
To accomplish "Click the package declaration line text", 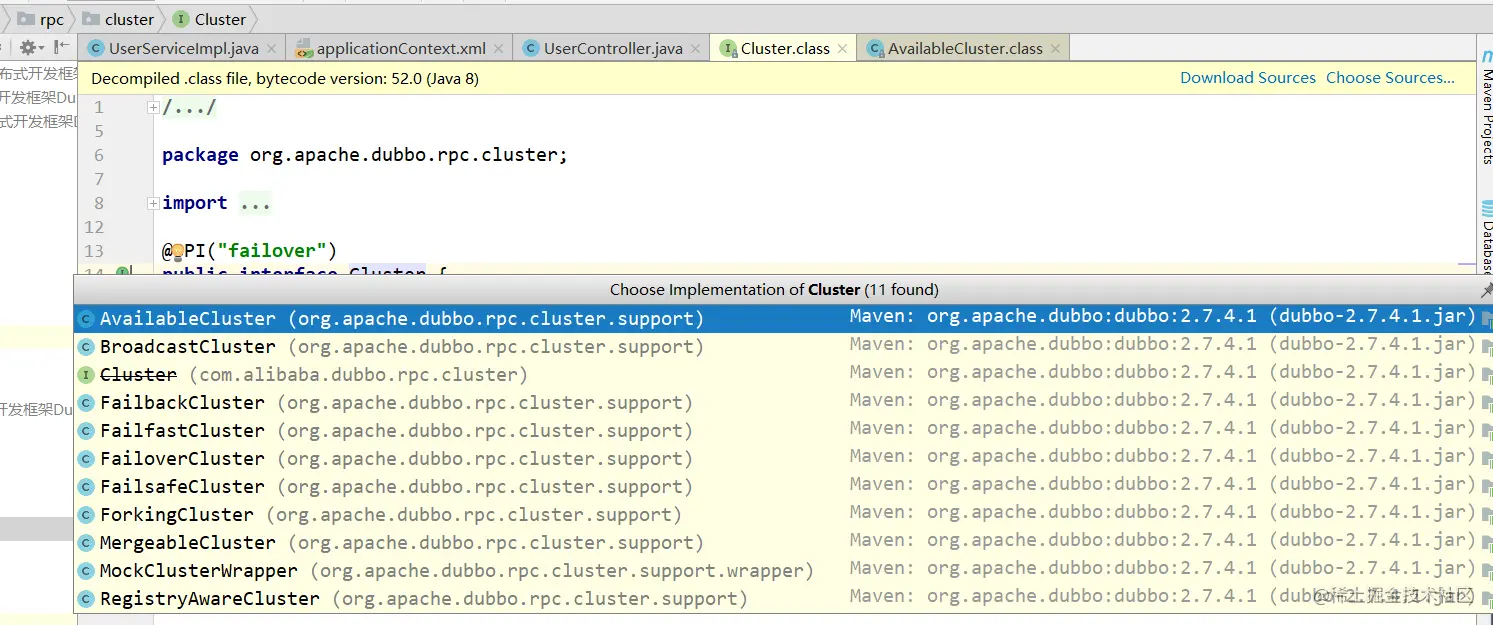I will coord(365,155).
